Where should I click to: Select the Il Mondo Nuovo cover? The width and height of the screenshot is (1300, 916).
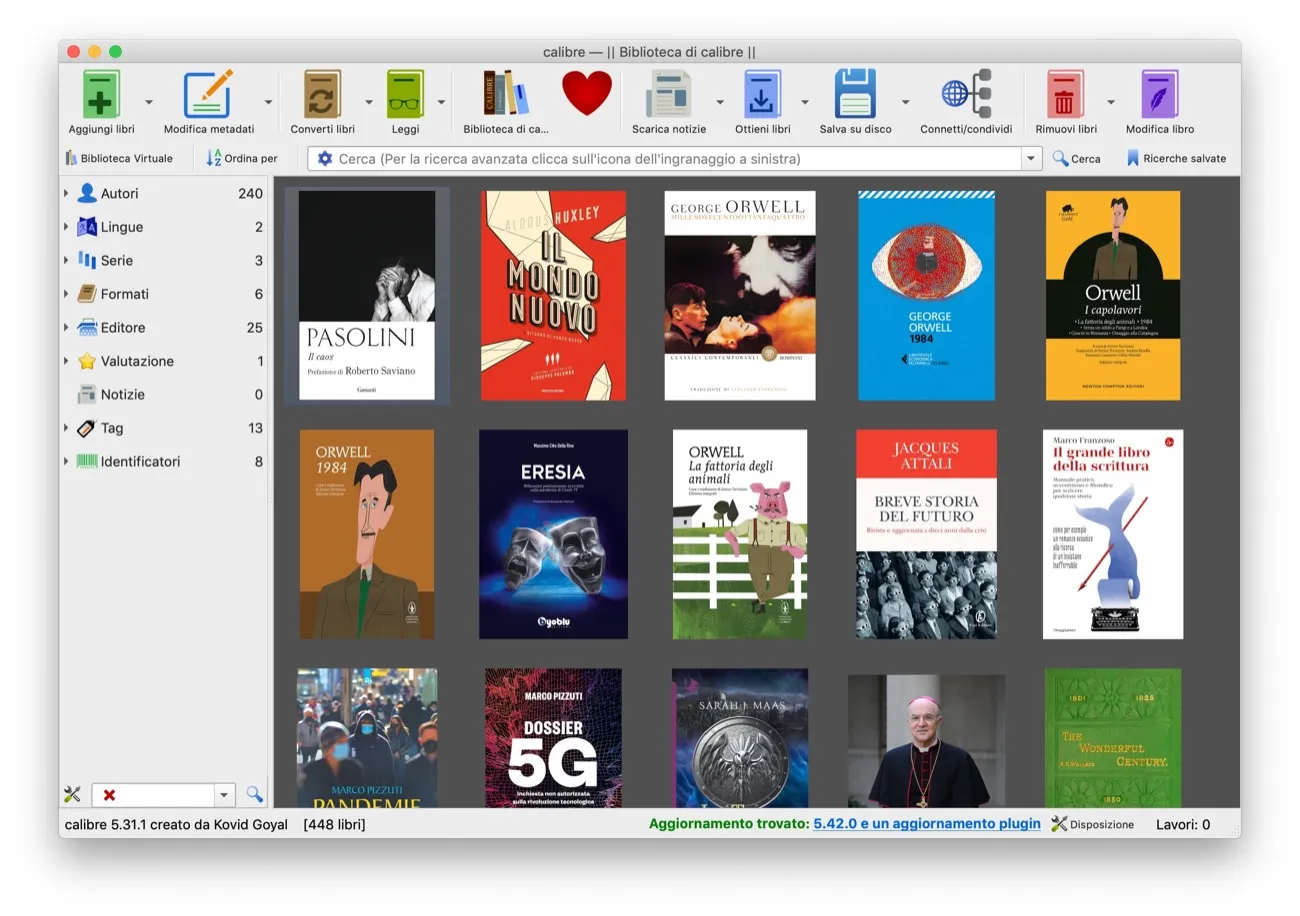tap(553, 296)
